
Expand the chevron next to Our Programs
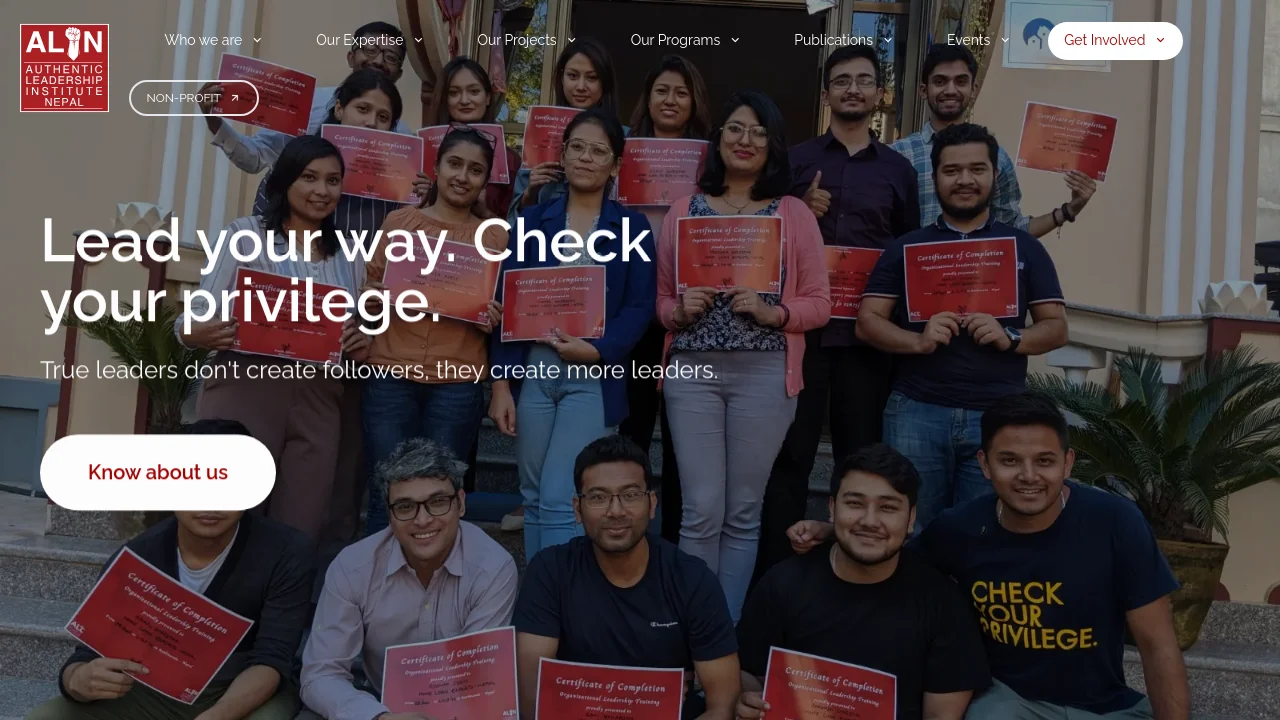pyautogui.click(x=735, y=40)
